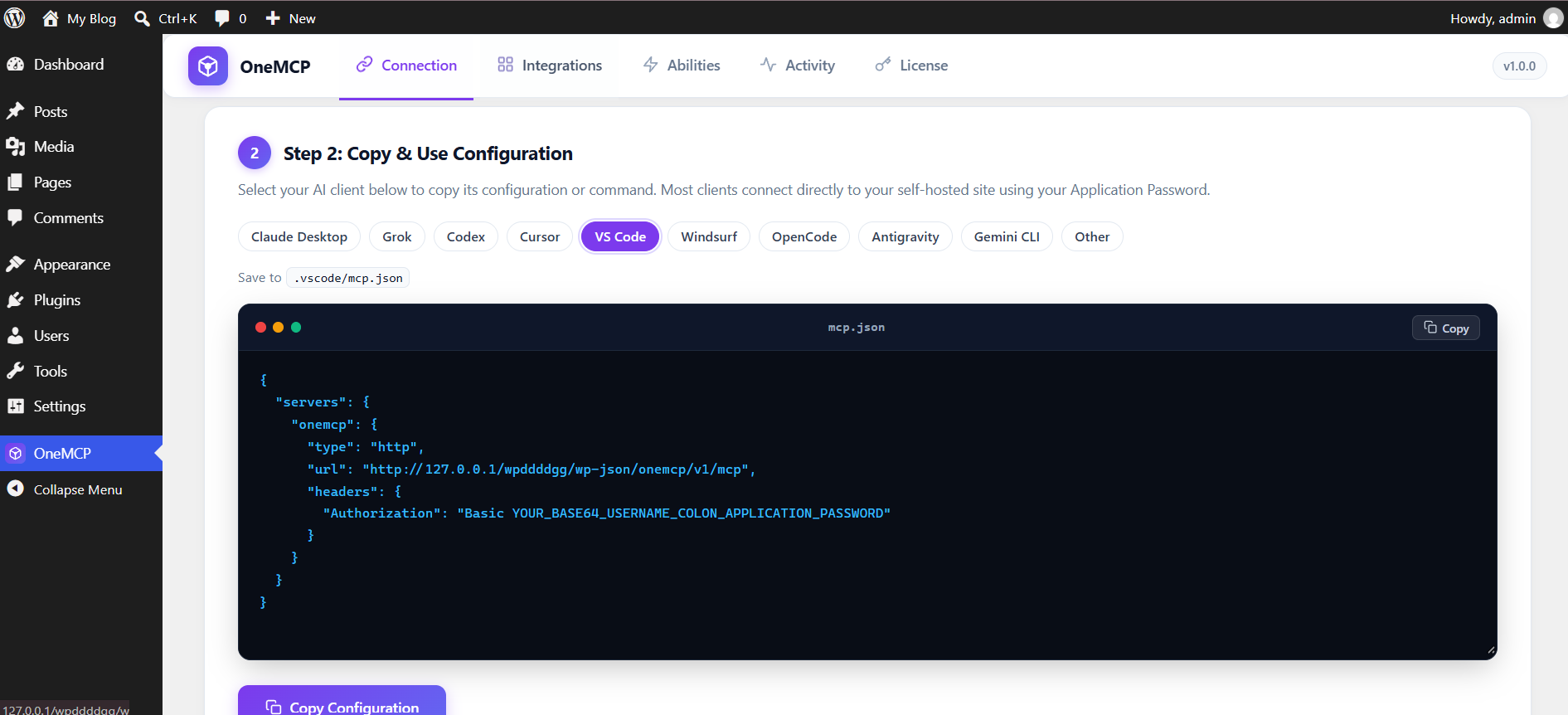Click inside the JSON configuration text area
1568x715 pixels.
[x=867, y=504]
